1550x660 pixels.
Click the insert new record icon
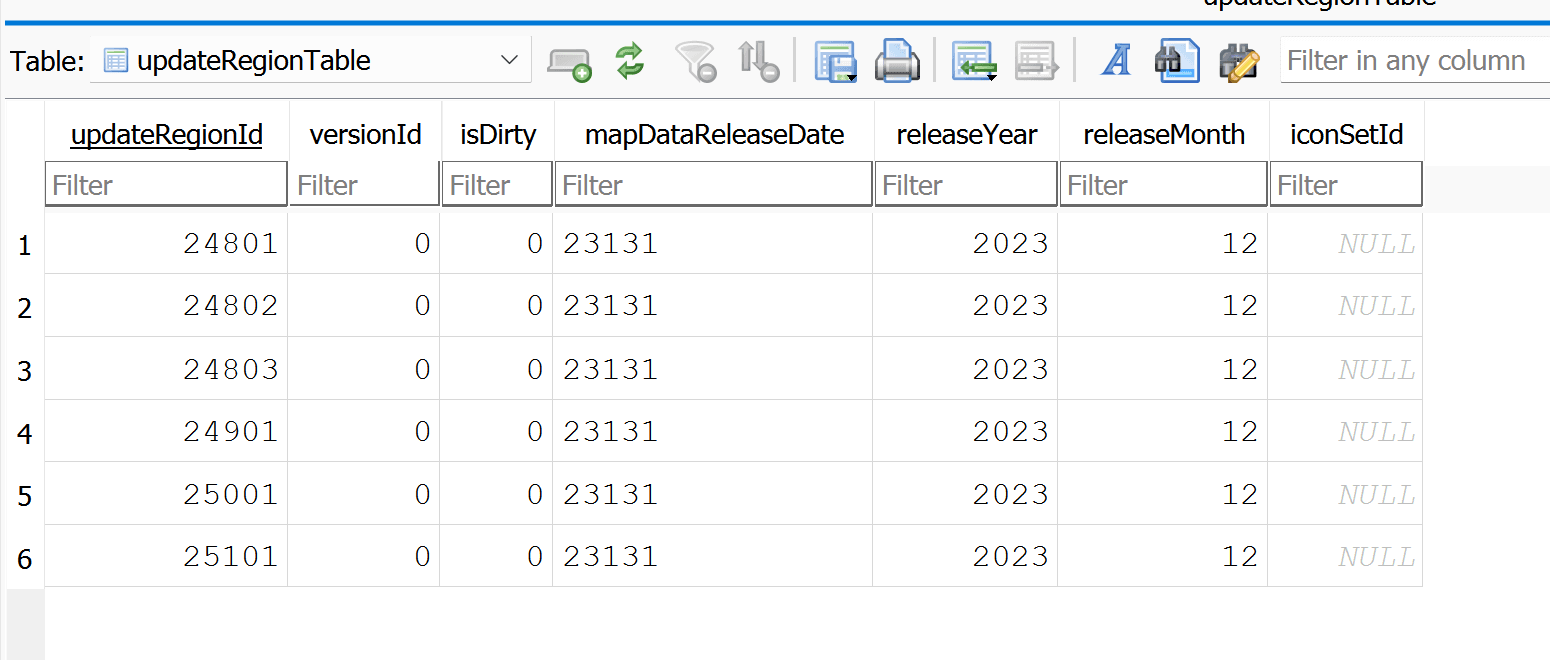(971, 61)
